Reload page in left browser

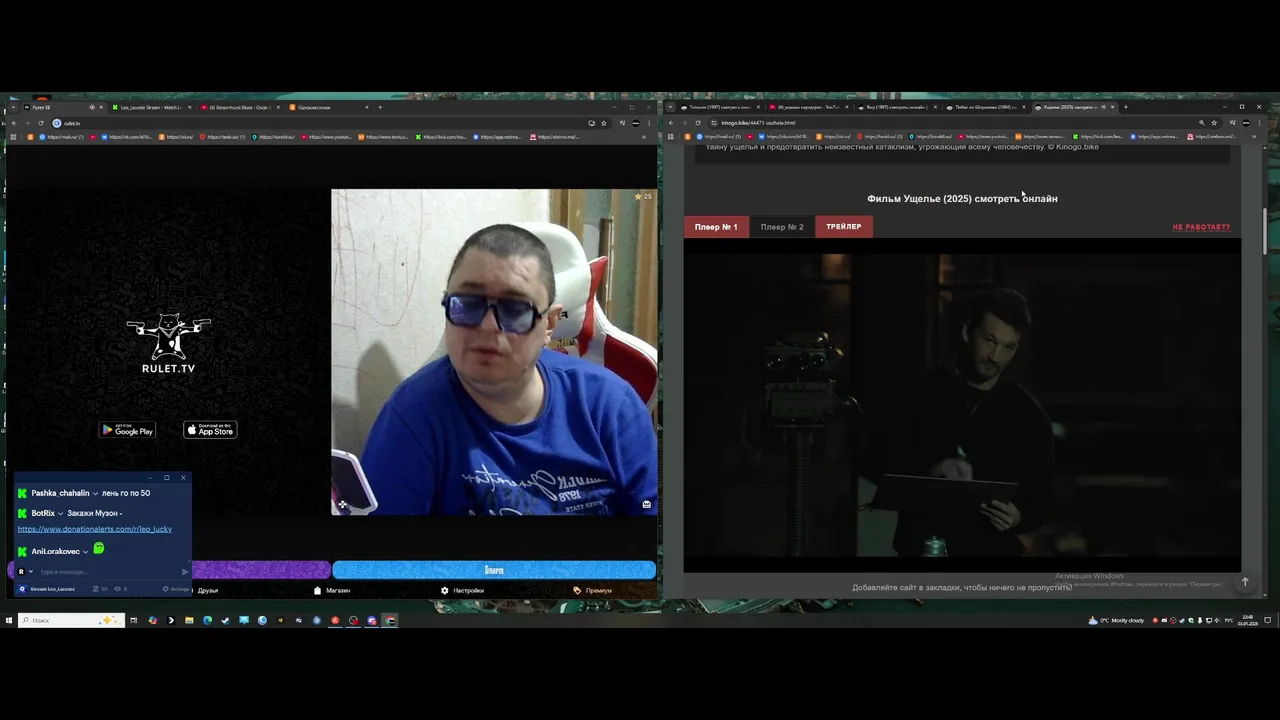[x=41, y=123]
